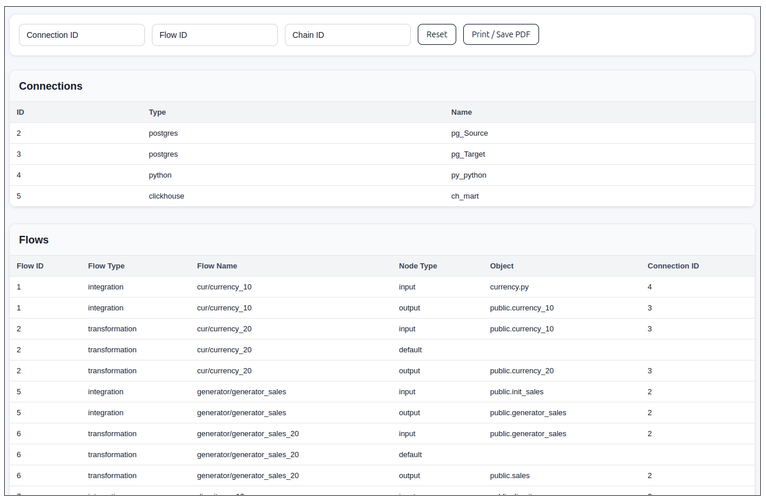Viewport: 766px width, 502px height.
Task: Click ID 4 in the py_python row
Action: pyautogui.click(x=19, y=175)
